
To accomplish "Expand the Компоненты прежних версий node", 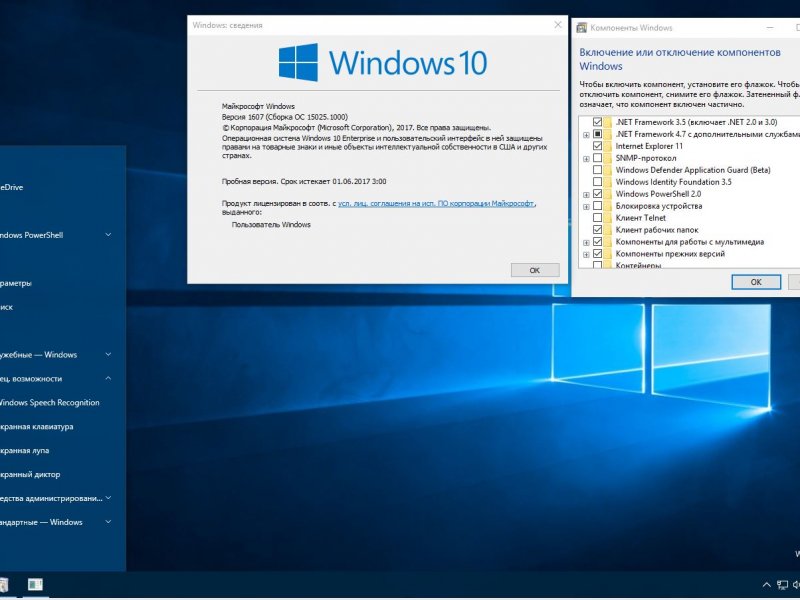I will coord(586,255).
